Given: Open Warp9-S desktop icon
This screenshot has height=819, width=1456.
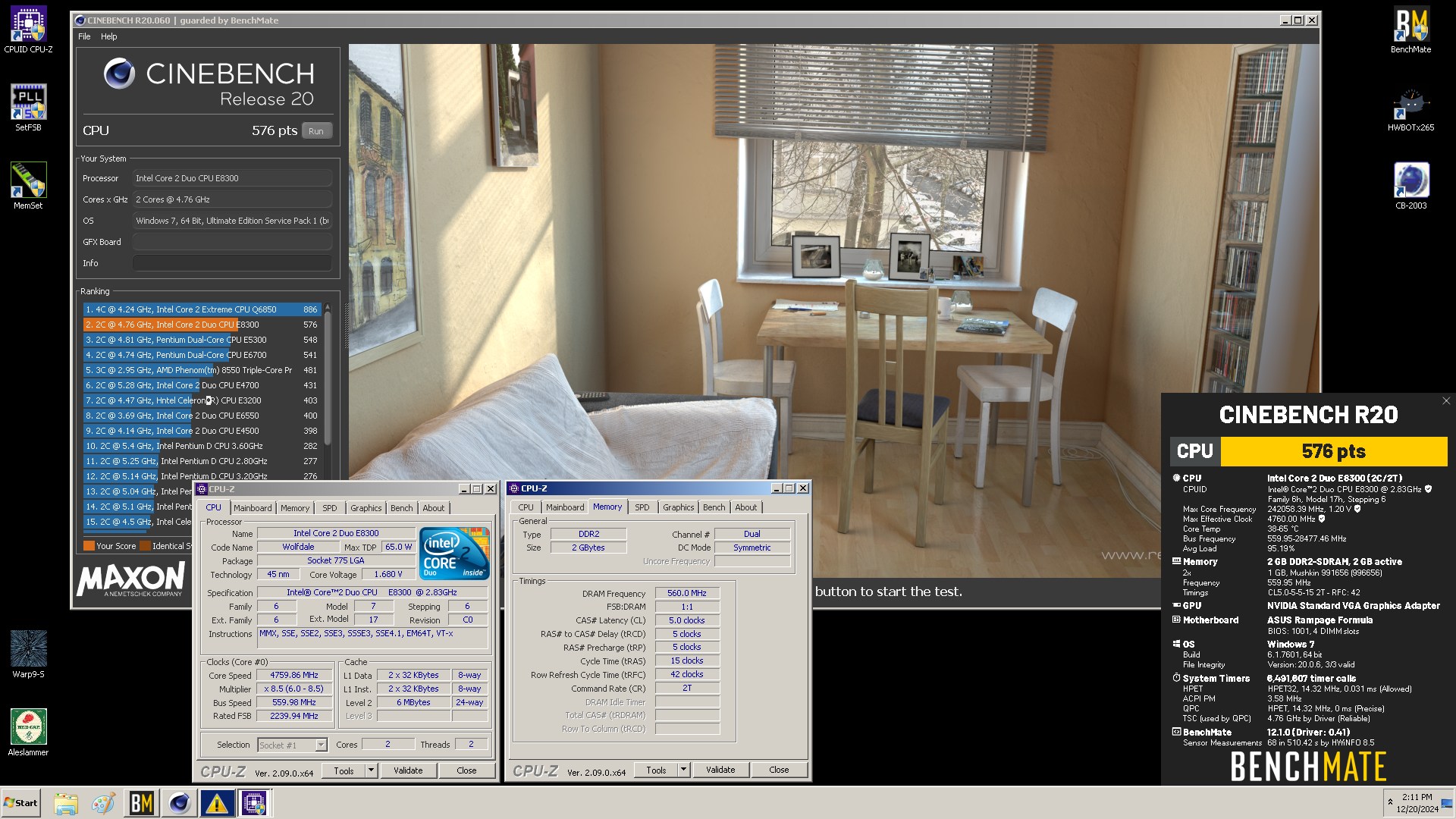Looking at the screenshot, I should tap(28, 654).
